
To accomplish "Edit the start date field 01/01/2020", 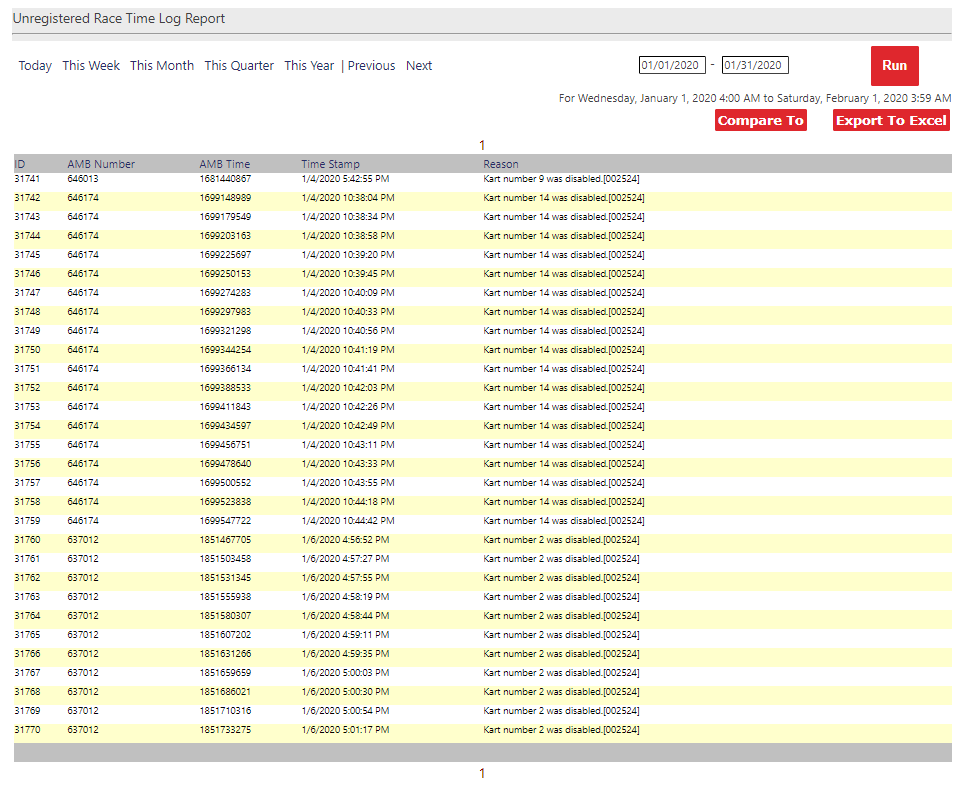I will [672, 65].
